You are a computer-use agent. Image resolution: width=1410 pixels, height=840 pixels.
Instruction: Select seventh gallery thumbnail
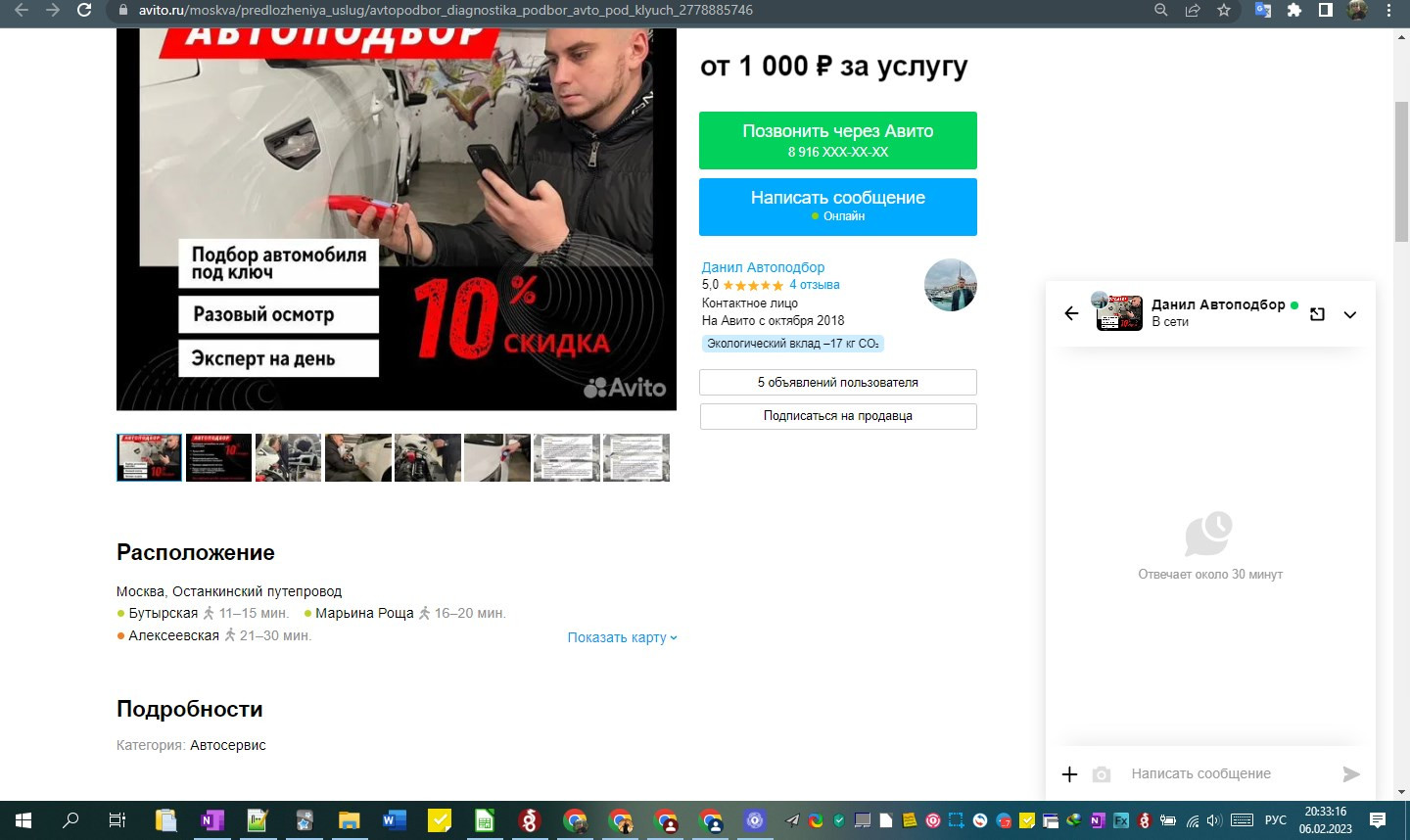tap(566, 457)
